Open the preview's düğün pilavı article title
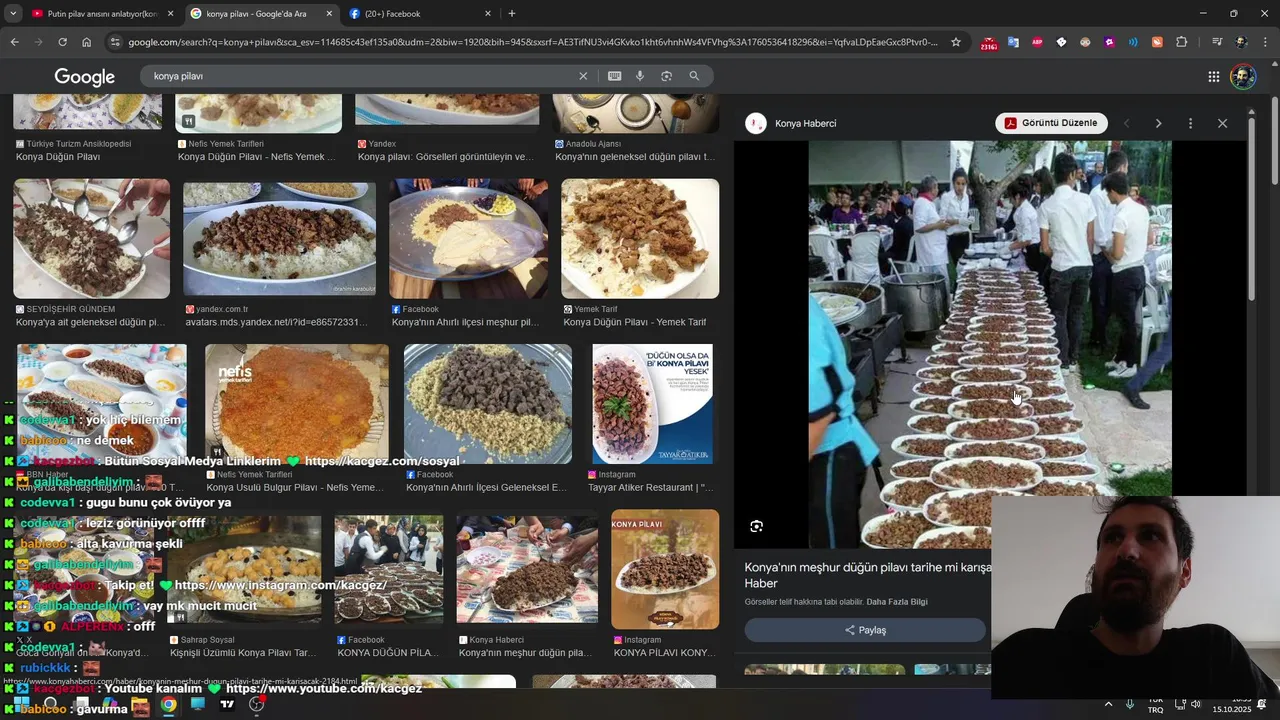Screen dimensions: 1280x720 [x=868, y=575]
